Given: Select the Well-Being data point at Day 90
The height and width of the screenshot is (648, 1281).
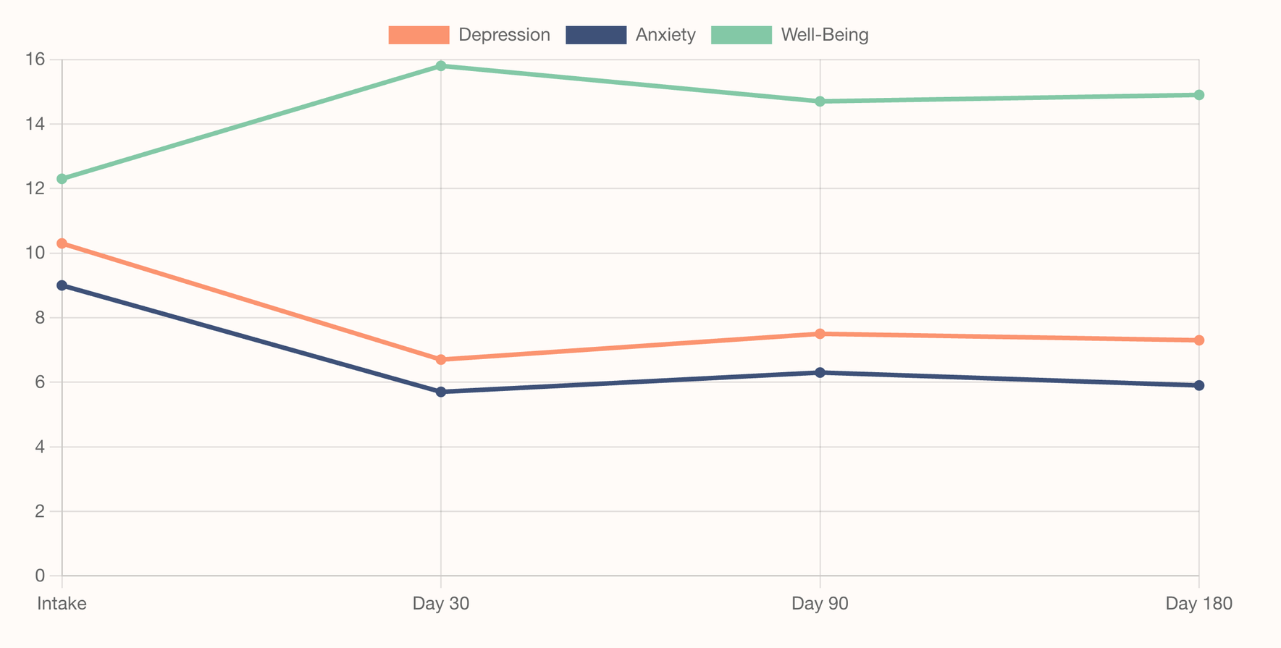Looking at the screenshot, I should (x=820, y=101).
